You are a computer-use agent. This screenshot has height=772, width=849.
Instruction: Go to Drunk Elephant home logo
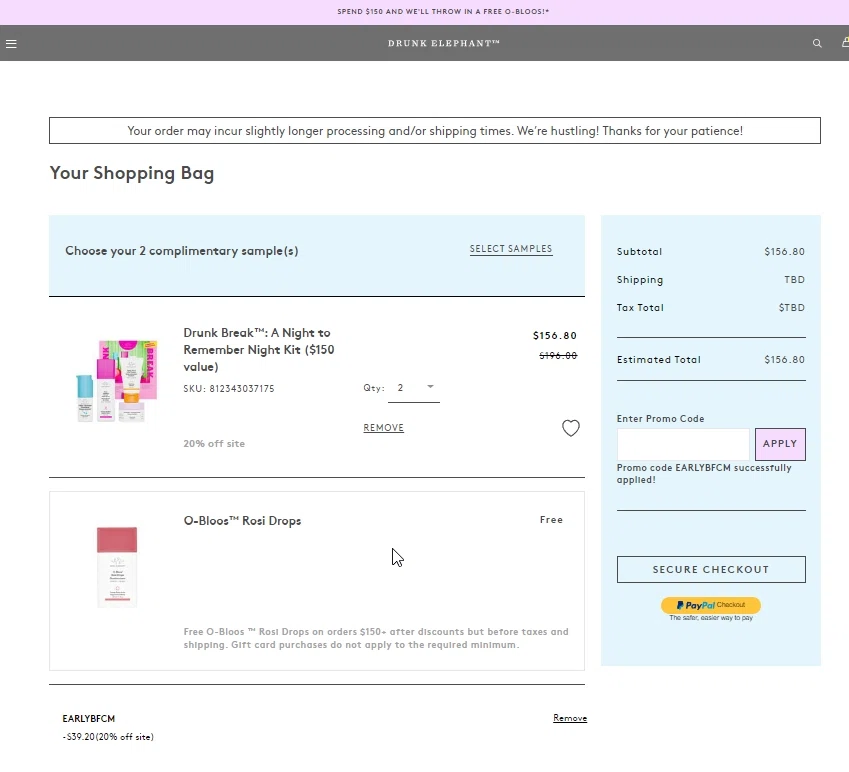point(443,43)
